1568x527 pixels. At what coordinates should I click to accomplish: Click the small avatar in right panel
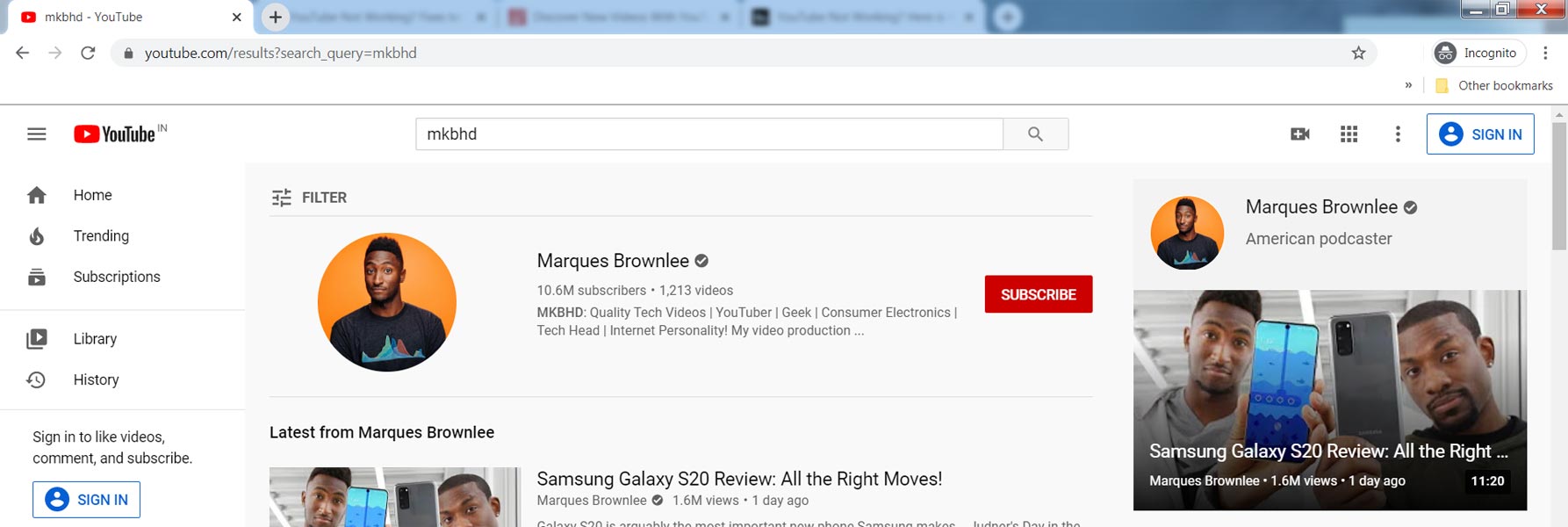[x=1187, y=233]
